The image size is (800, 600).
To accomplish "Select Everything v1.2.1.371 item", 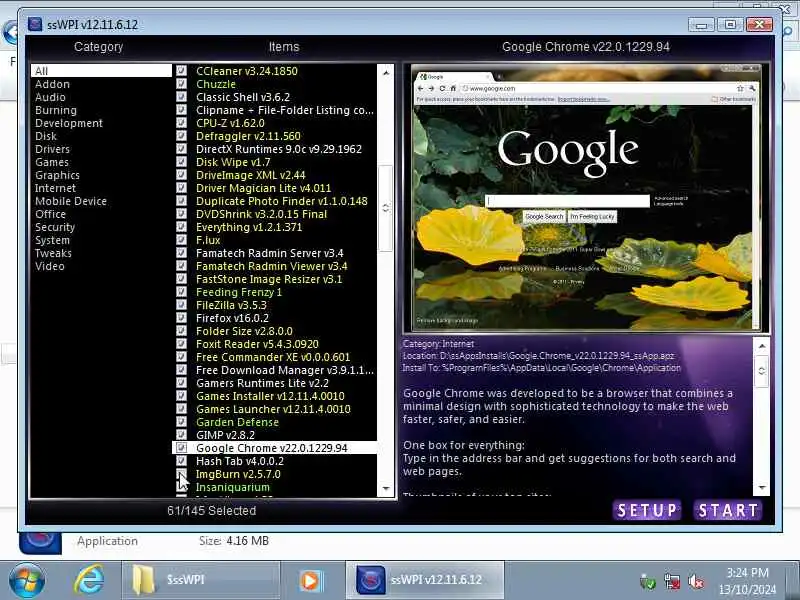I will click(249, 227).
